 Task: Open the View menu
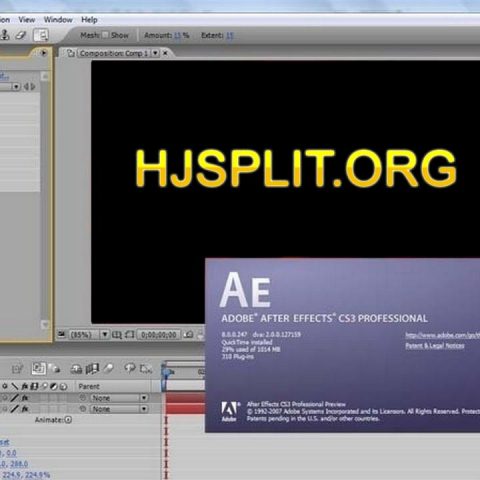tap(27, 20)
